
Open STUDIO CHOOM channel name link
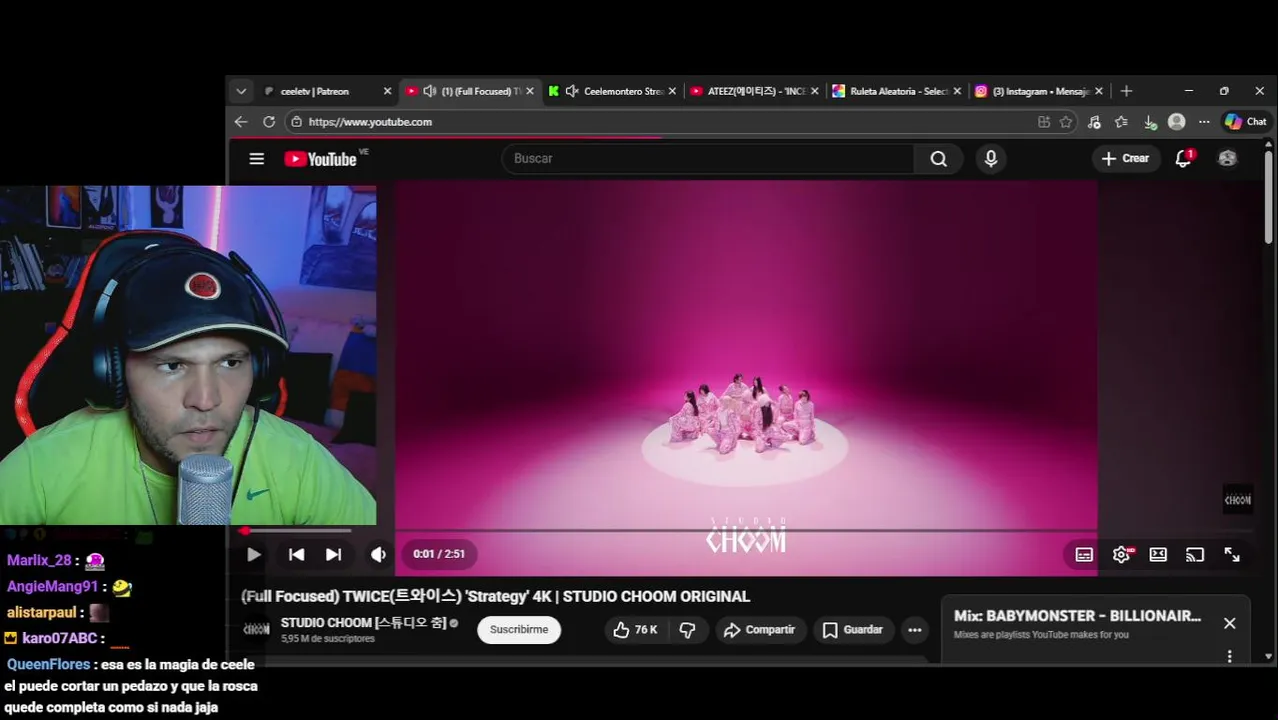(x=363, y=623)
